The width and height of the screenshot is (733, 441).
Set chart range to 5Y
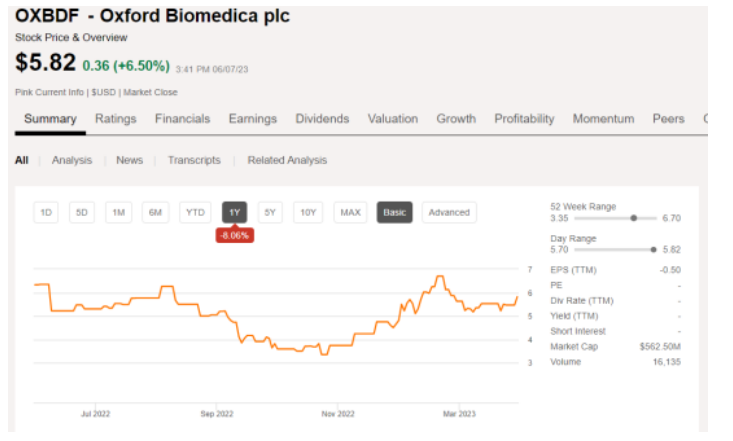point(270,212)
